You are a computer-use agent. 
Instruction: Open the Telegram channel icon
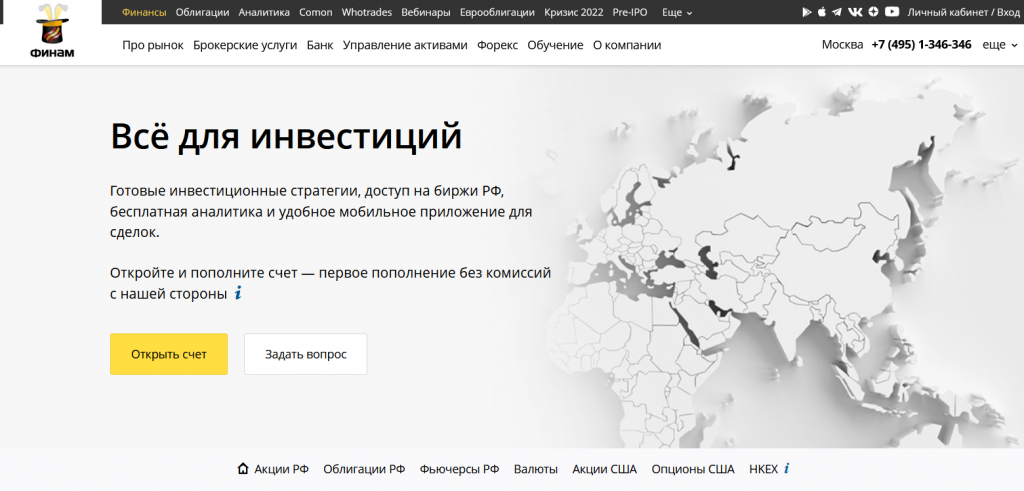[837, 12]
